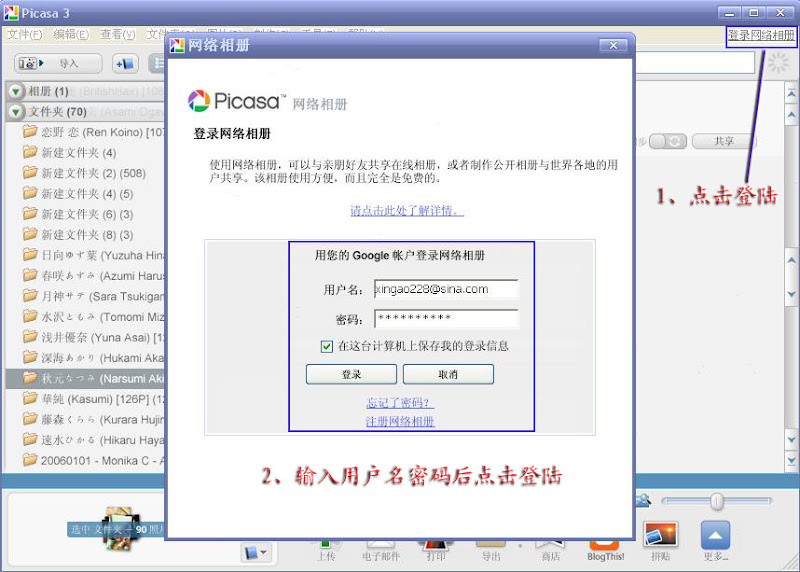This screenshot has height=572, width=800.
Task: Click the 共享 share button
Action: (x=723, y=141)
